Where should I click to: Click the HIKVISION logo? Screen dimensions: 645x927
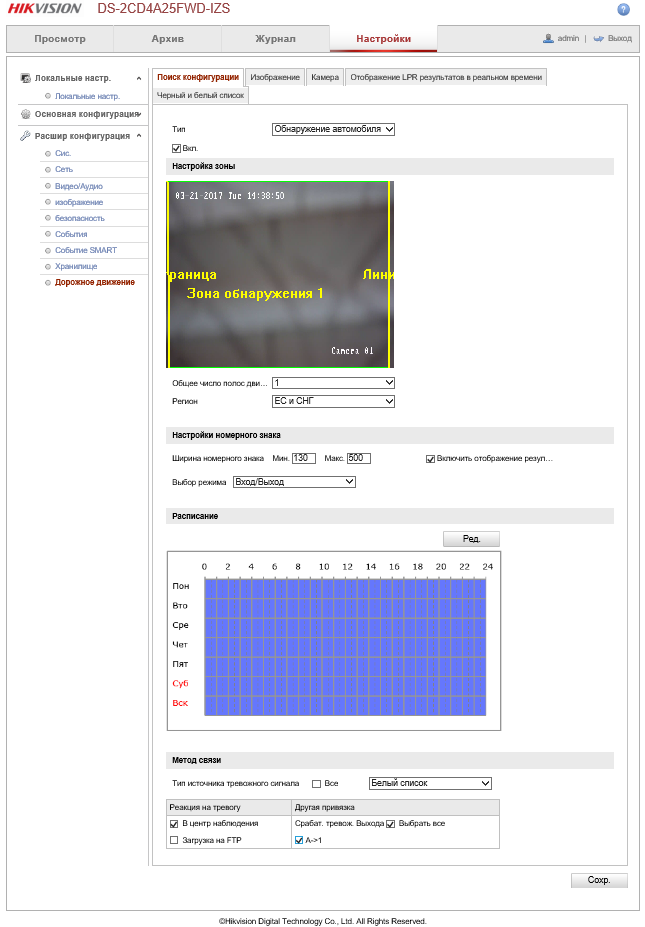coord(44,9)
